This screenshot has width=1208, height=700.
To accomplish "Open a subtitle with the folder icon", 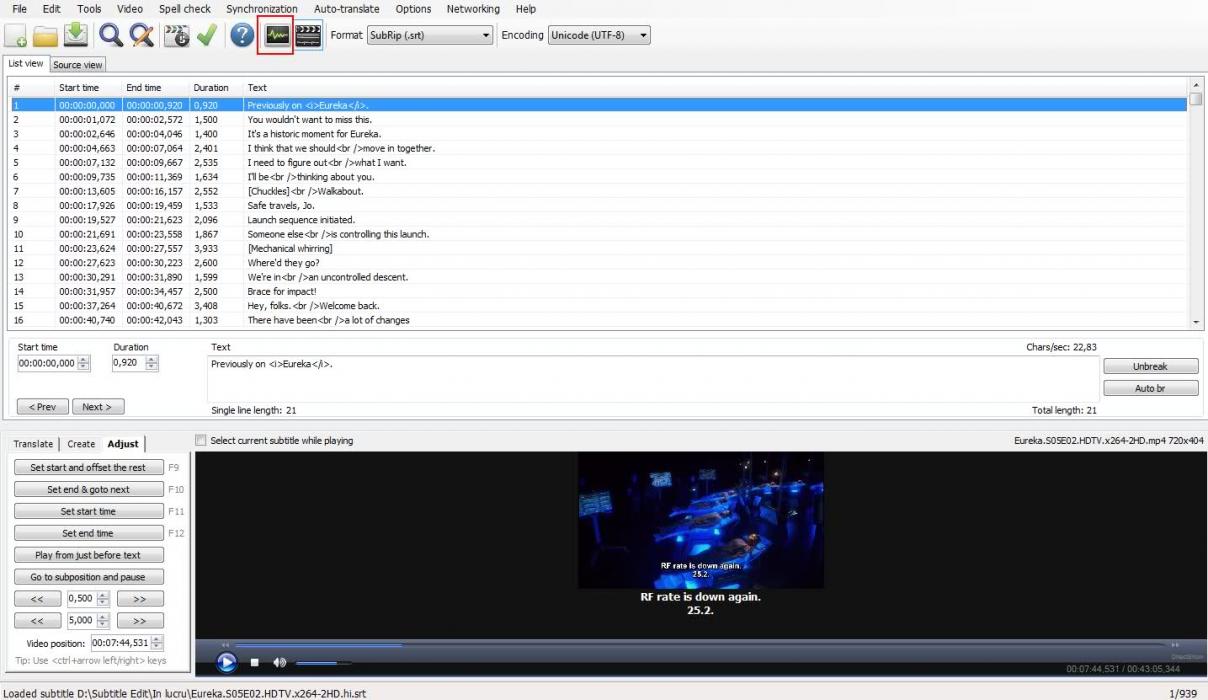I will [x=45, y=36].
